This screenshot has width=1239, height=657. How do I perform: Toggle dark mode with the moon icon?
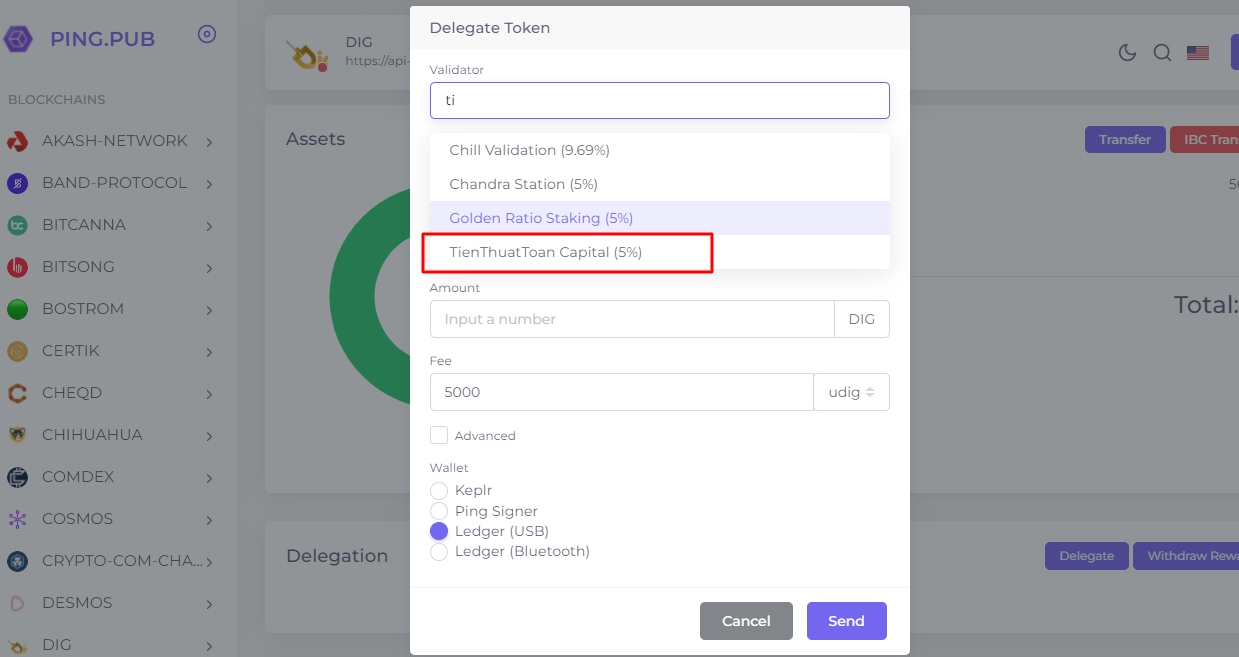point(1127,53)
